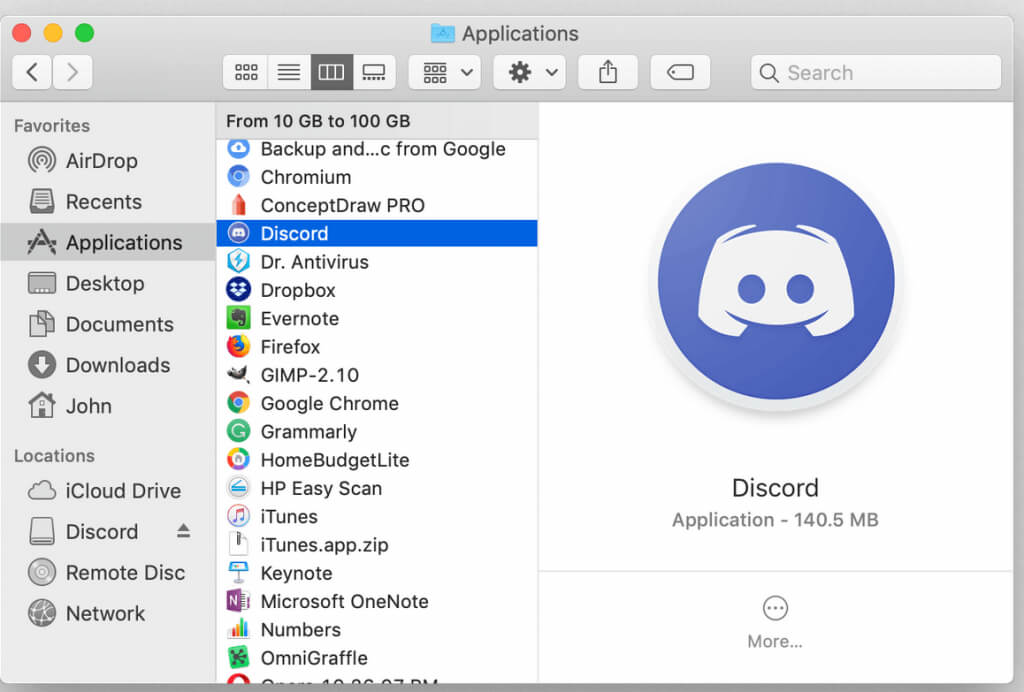Select Evernote in the applications list
Viewport: 1024px width, 692px height.
point(299,318)
